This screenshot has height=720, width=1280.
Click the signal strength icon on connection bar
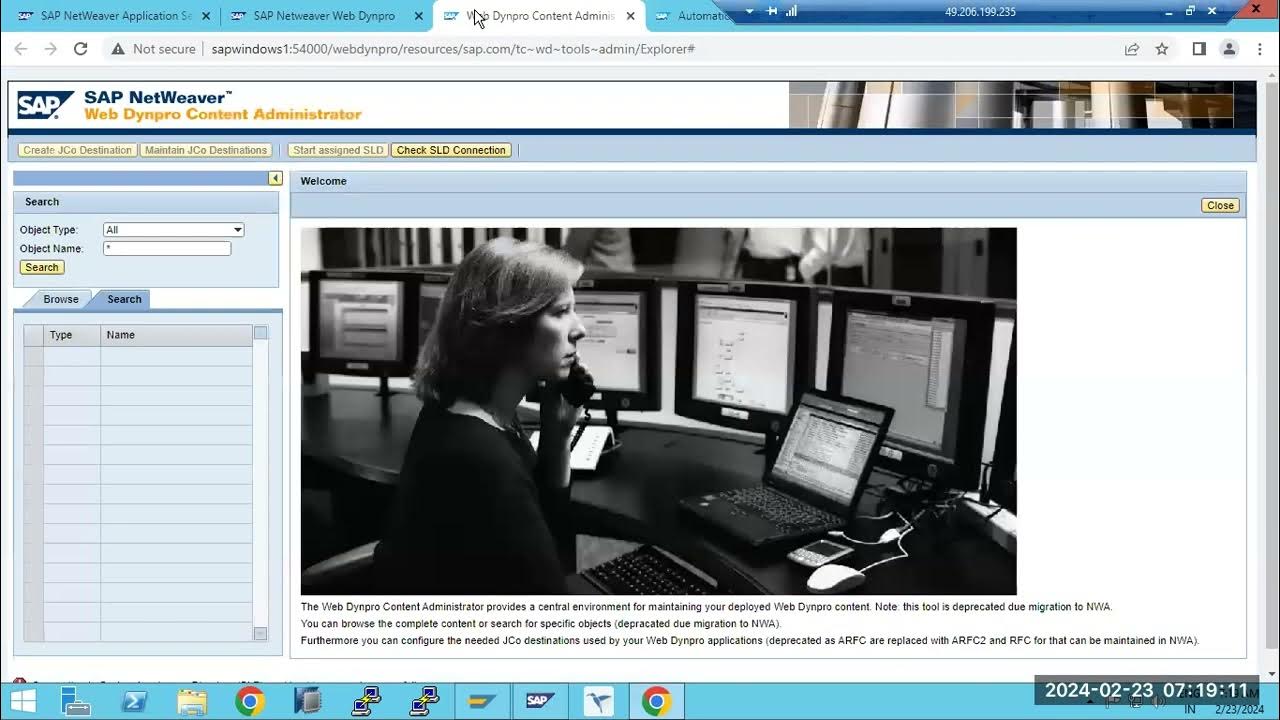coord(791,11)
